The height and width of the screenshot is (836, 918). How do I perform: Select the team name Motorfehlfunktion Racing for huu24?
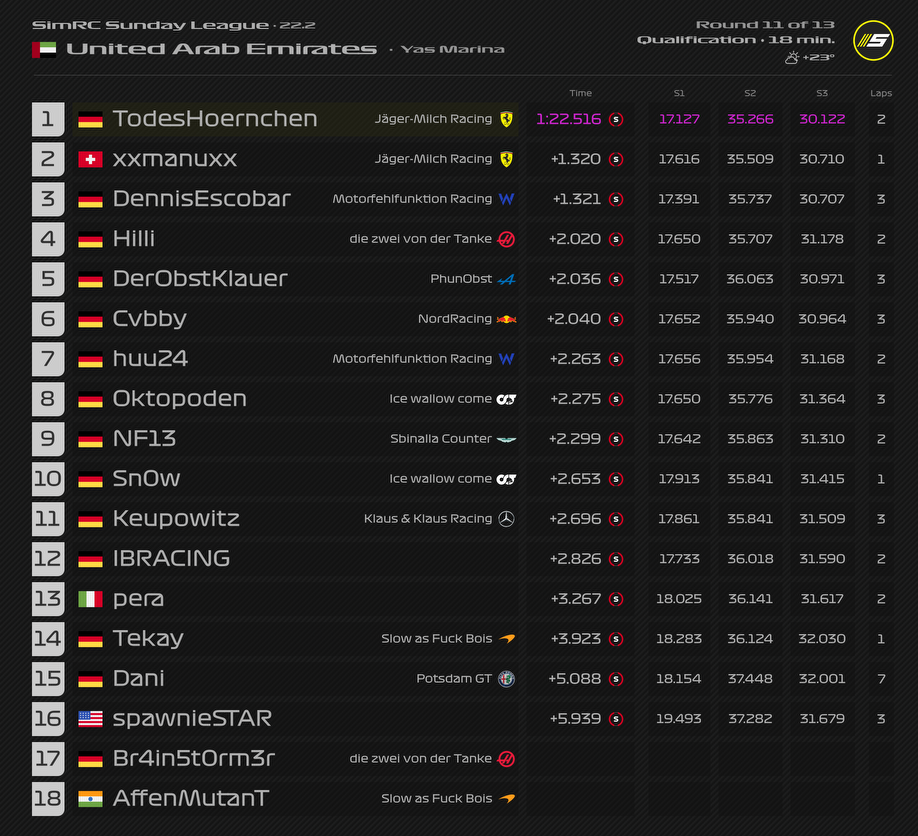tap(412, 359)
